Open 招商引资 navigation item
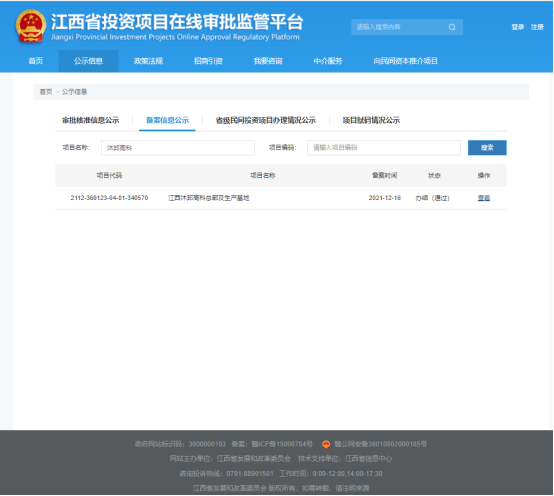 pos(208,61)
